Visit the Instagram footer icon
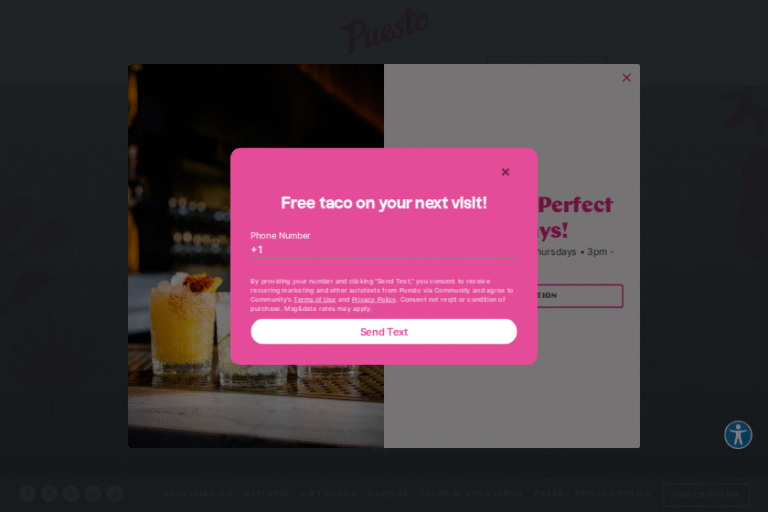This screenshot has width=768, height=512. point(71,493)
